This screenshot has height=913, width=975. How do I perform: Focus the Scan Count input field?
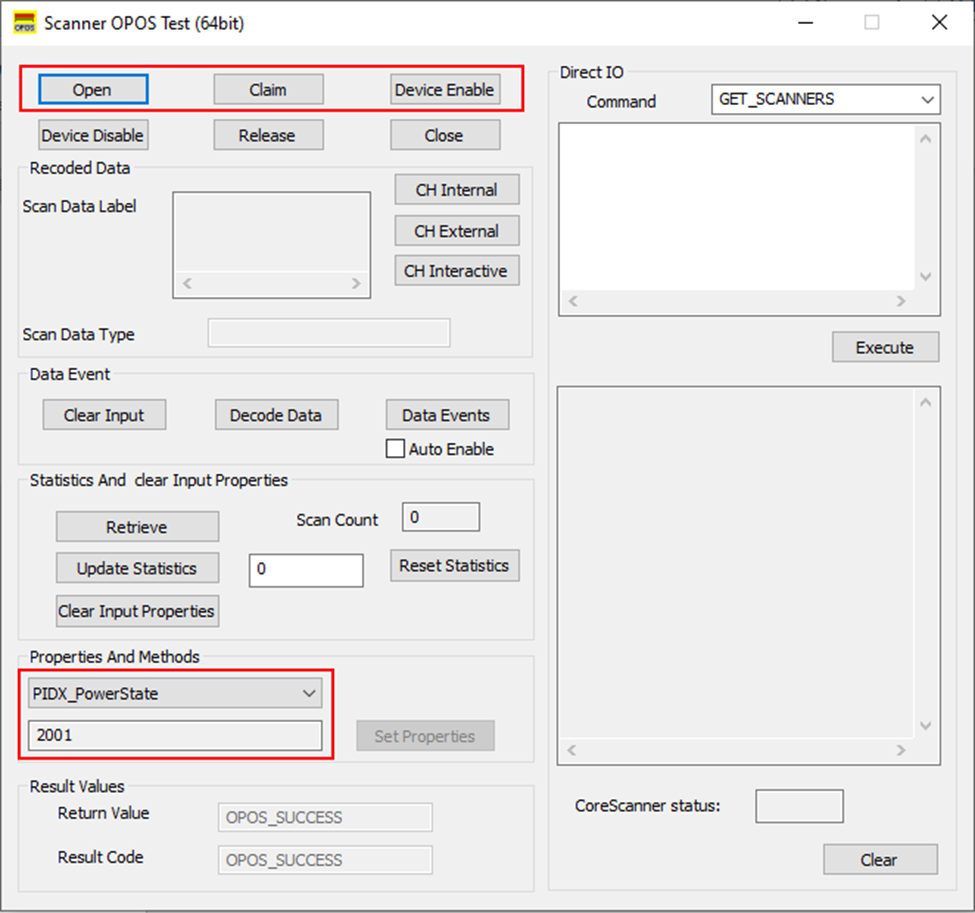point(440,517)
